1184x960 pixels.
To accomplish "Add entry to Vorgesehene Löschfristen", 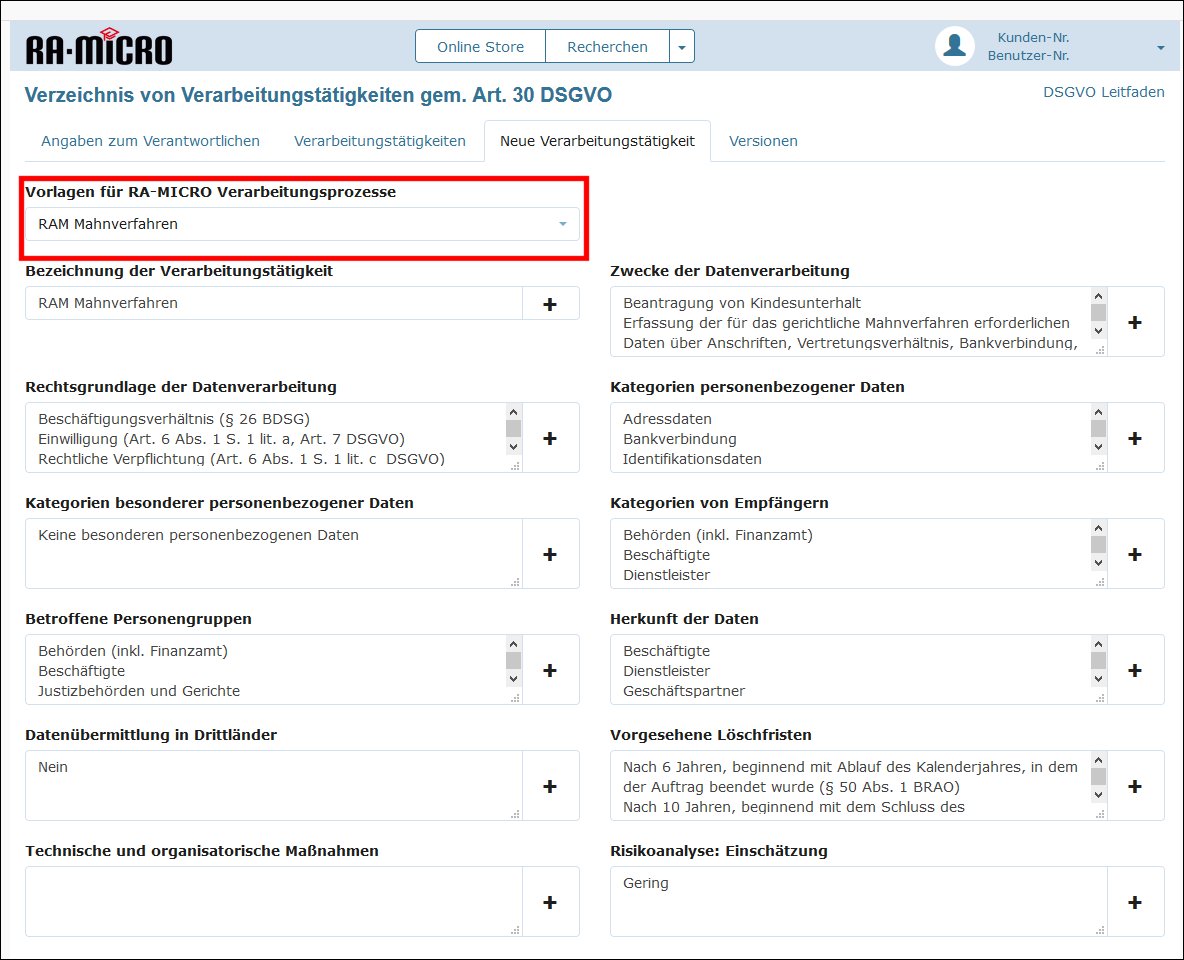I will pyautogui.click(x=1134, y=786).
